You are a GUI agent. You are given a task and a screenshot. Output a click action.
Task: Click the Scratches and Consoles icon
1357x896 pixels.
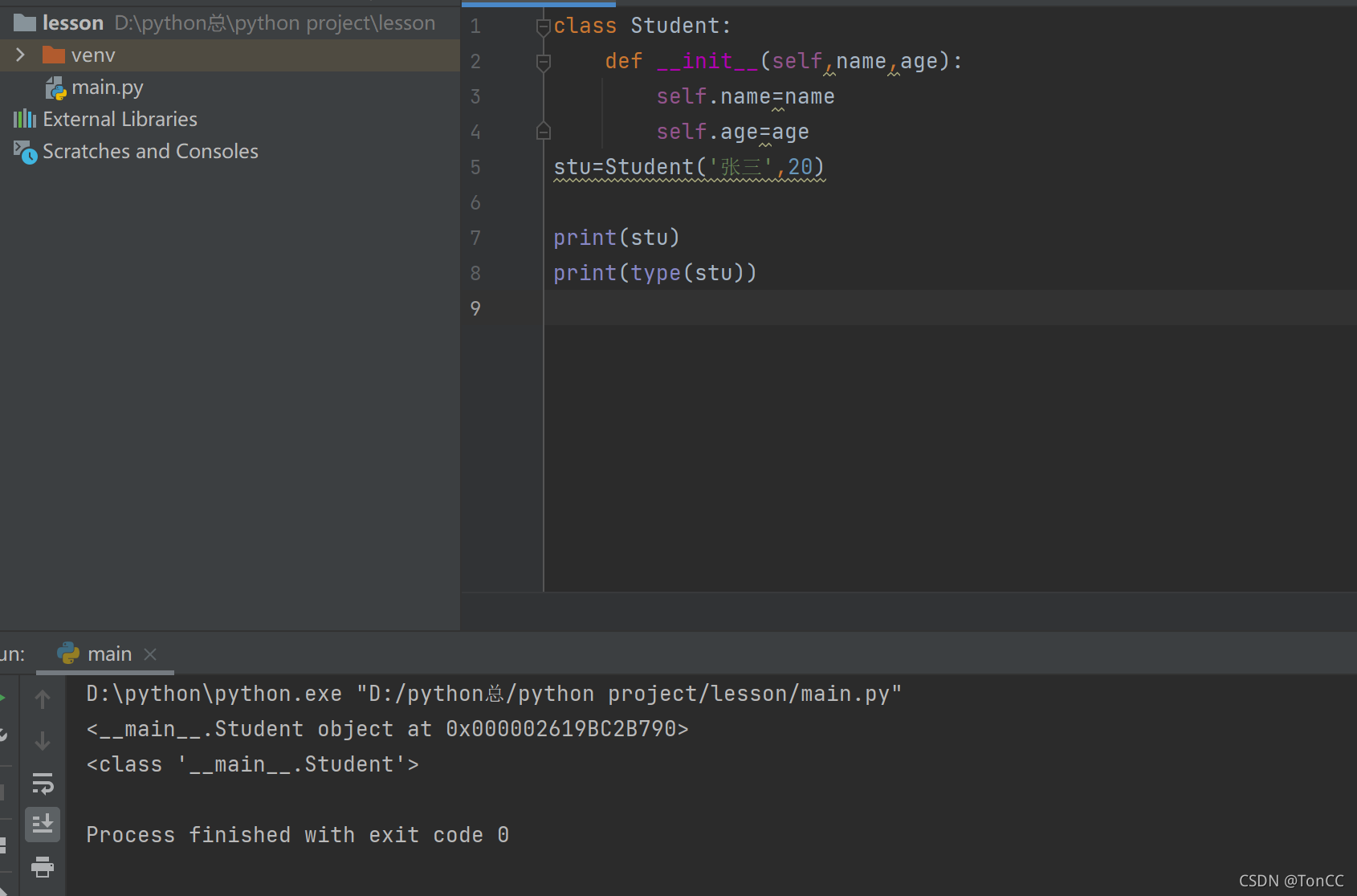[25, 152]
